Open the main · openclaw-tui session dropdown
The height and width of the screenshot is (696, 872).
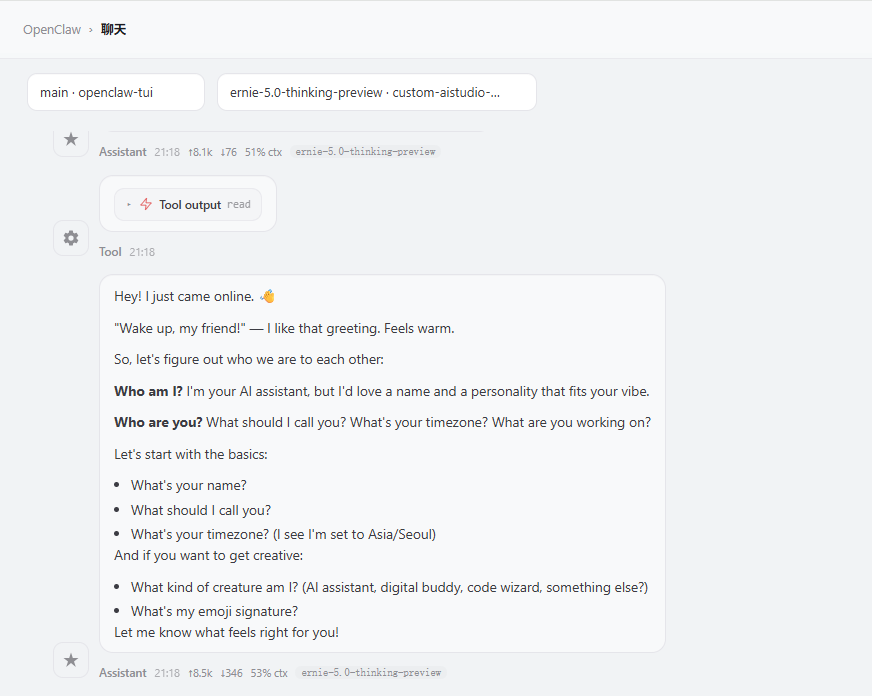(x=116, y=92)
